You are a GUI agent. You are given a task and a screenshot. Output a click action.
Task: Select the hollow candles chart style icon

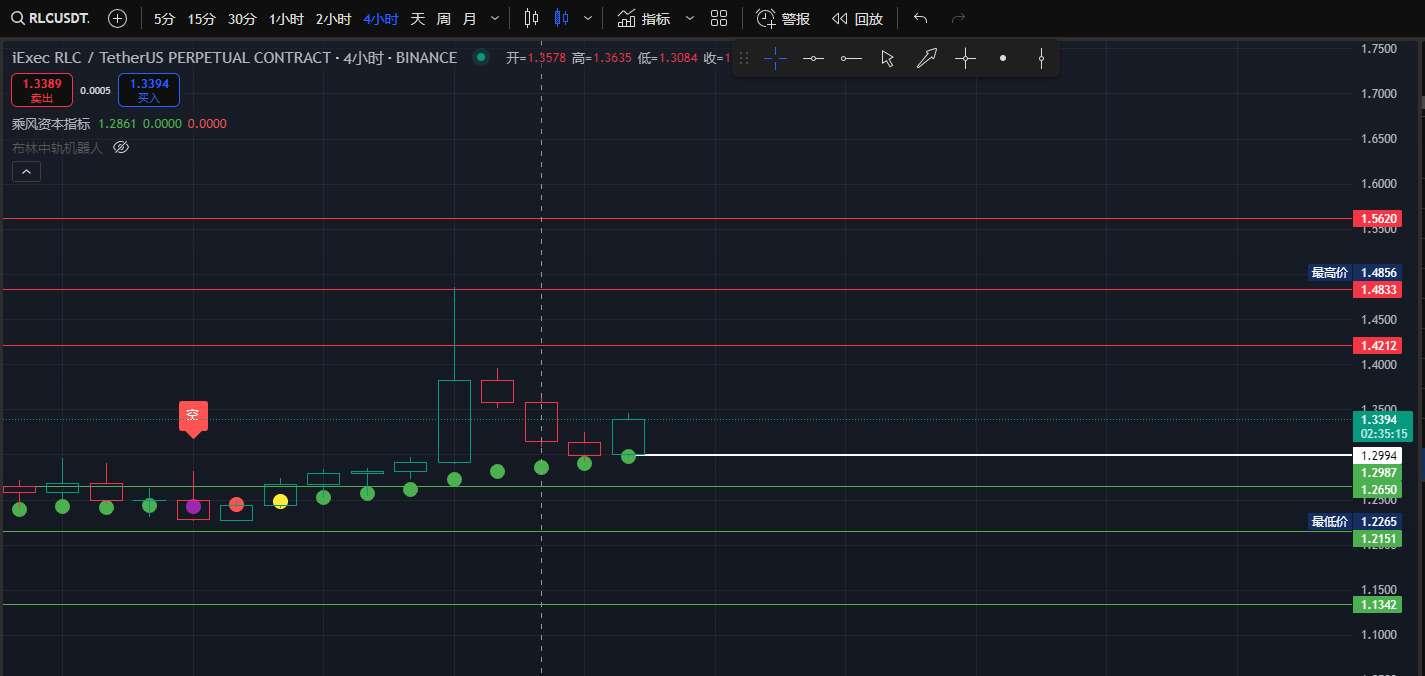click(x=531, y=18)
